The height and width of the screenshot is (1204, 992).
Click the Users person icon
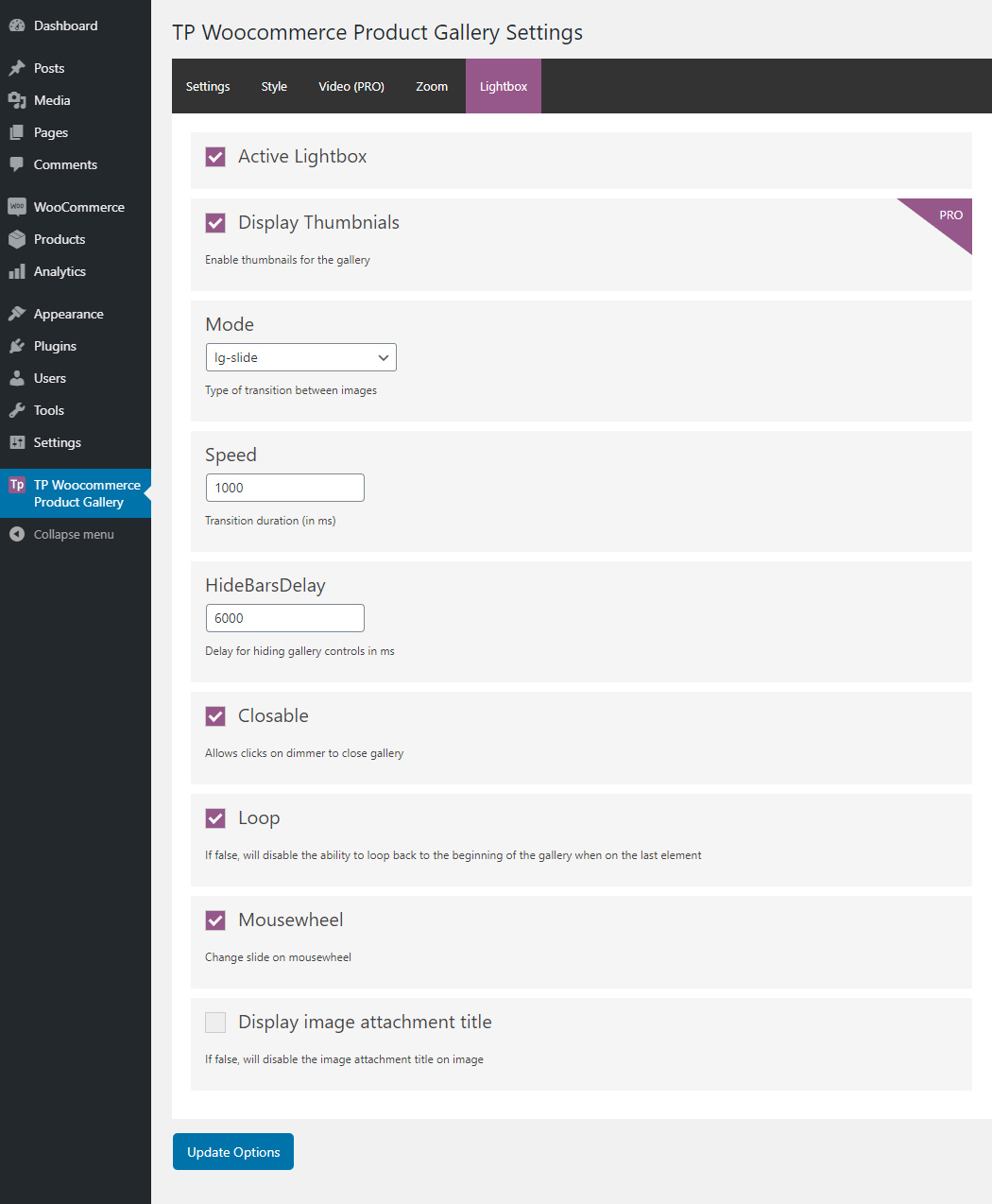[x=17, y=378]
